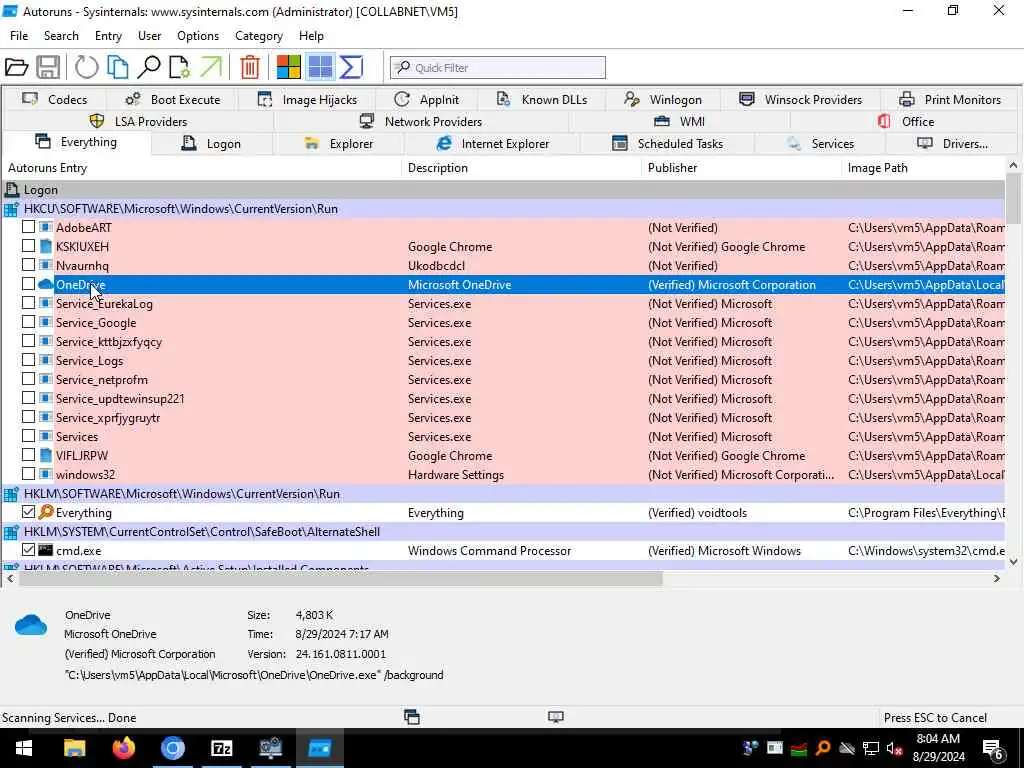Viewport: 1024px width, 768px height.
Task: Click the file properties toolbar icon
Action: (180, 67)
